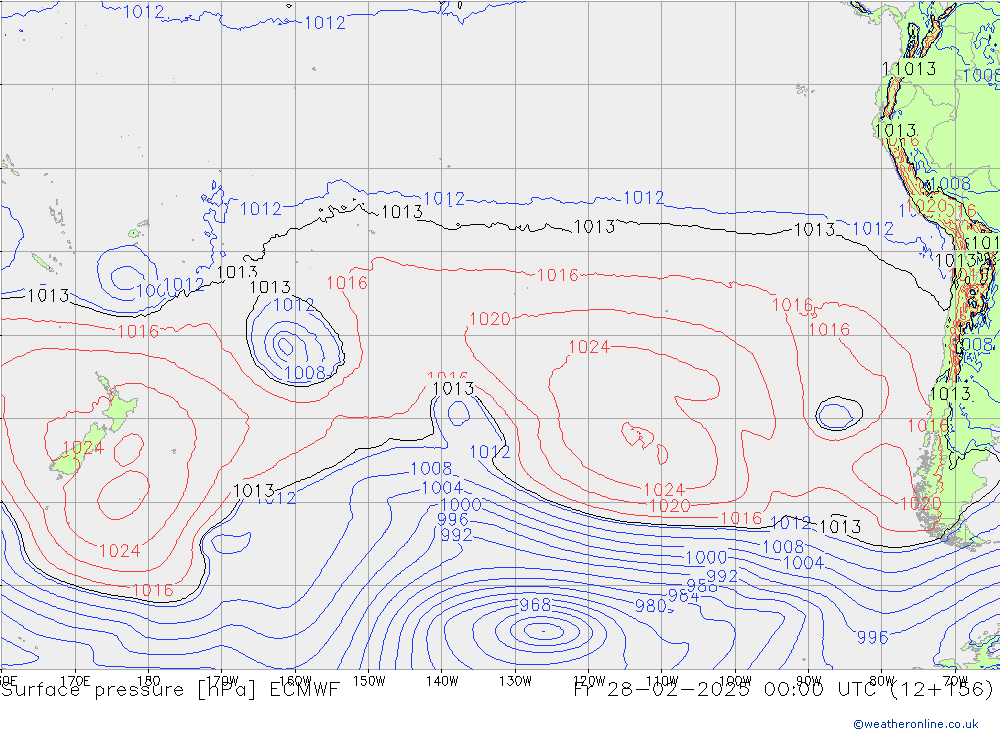Click the 1020 label directly beneath a 1024 label

(670, 506)
